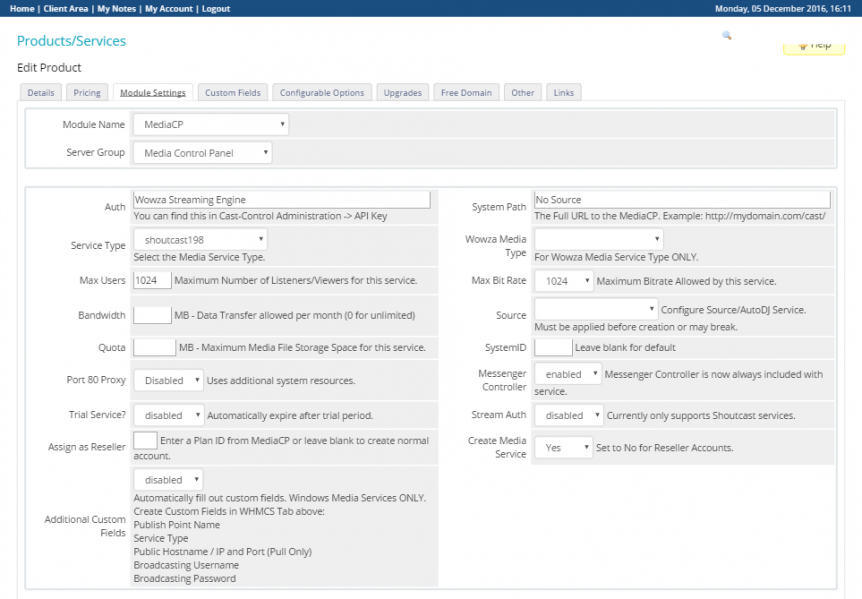Expand the Stream Auth dropdown
Viewport: 862px width, 599px height.
(568, 415)
